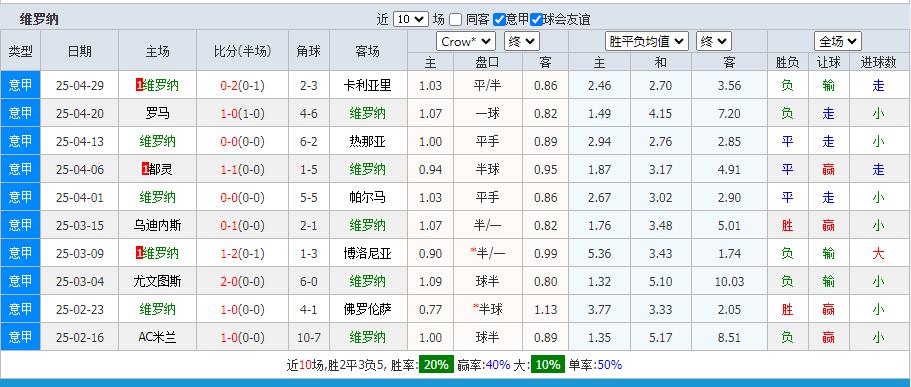Click the 角球 column header
911x387 pixels.
tap(309, 51)
